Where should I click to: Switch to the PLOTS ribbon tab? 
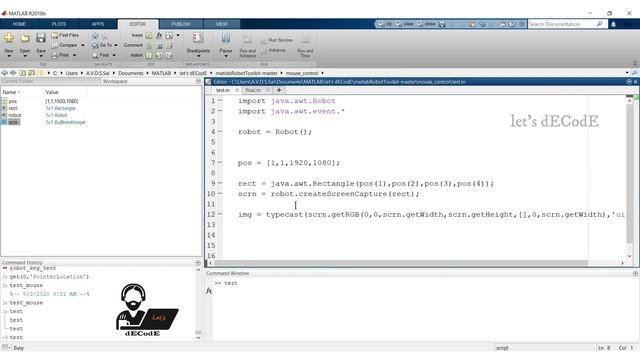[59, 24]
